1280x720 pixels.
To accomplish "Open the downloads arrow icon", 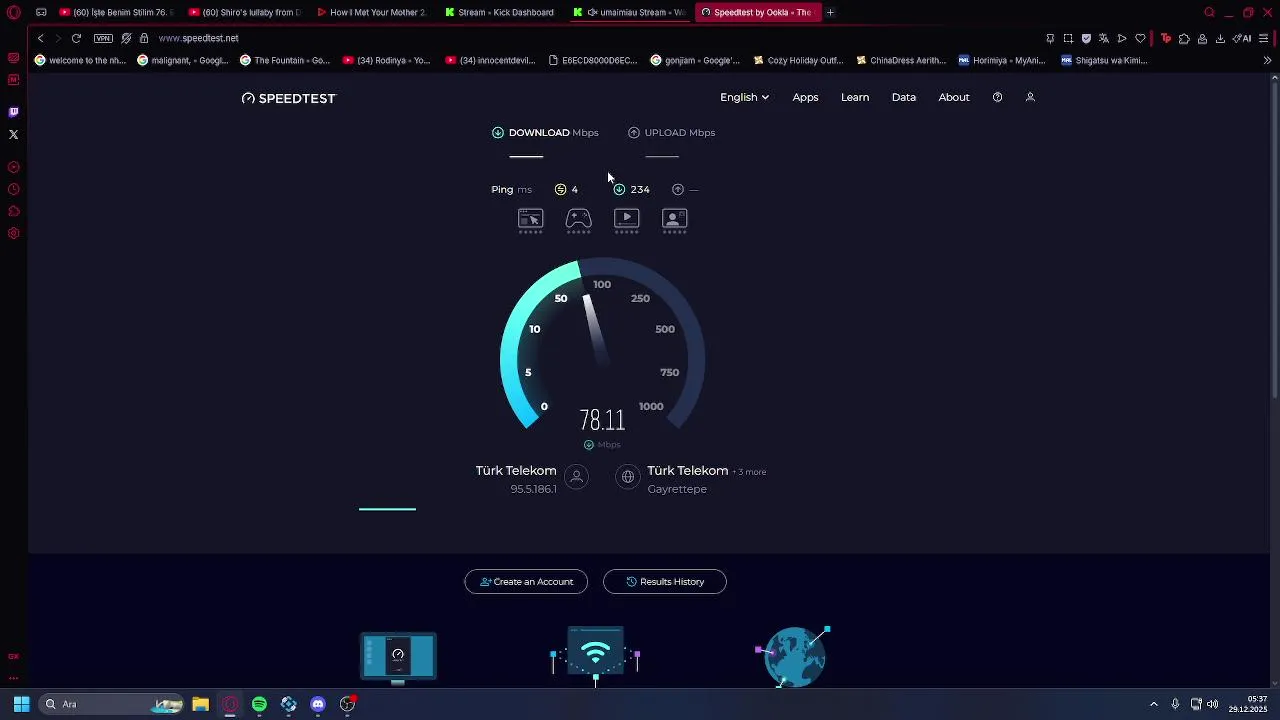I will (x=1220, y=38).
